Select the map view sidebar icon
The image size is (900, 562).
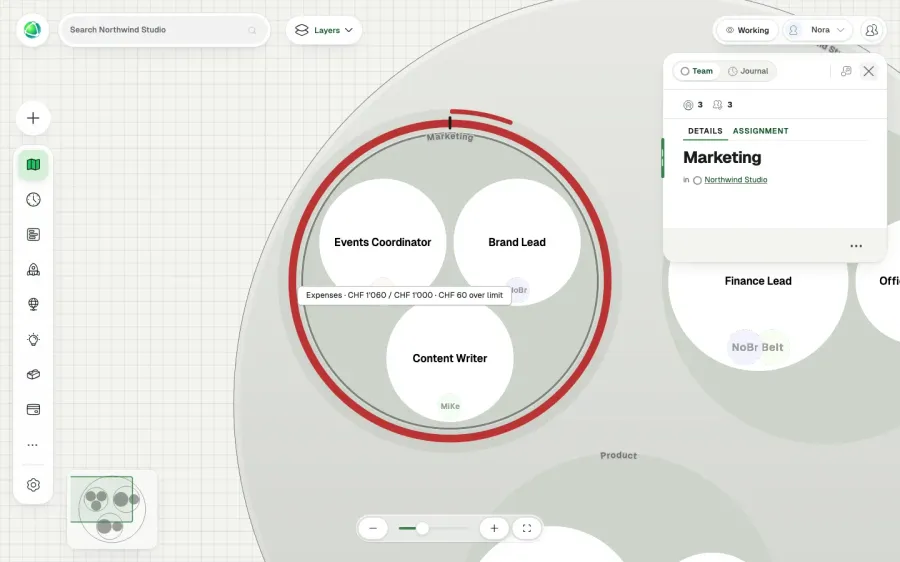[33, 165]
